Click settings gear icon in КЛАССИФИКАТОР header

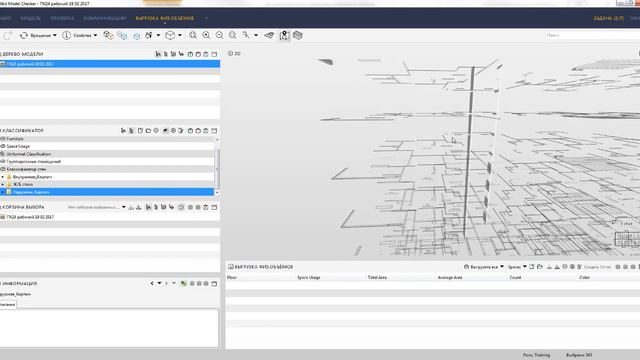click(173, 131)
